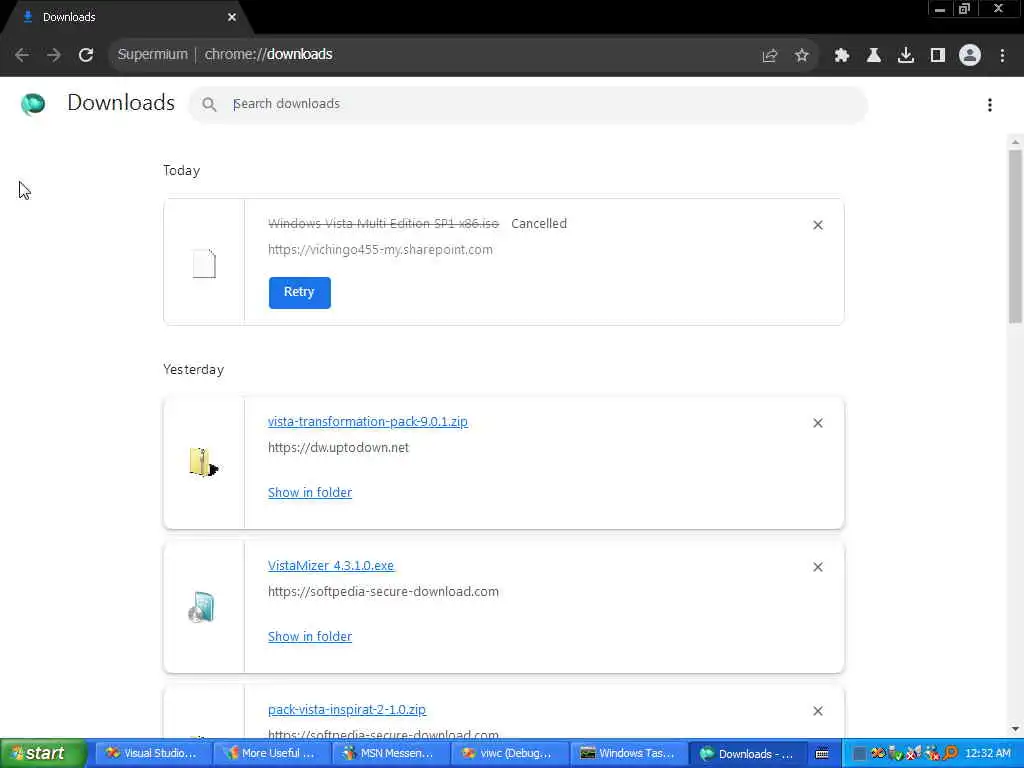Open the Windows start button
This screenshot has height=768, width=1024.
pyautogui.click(x=43, y=753)
